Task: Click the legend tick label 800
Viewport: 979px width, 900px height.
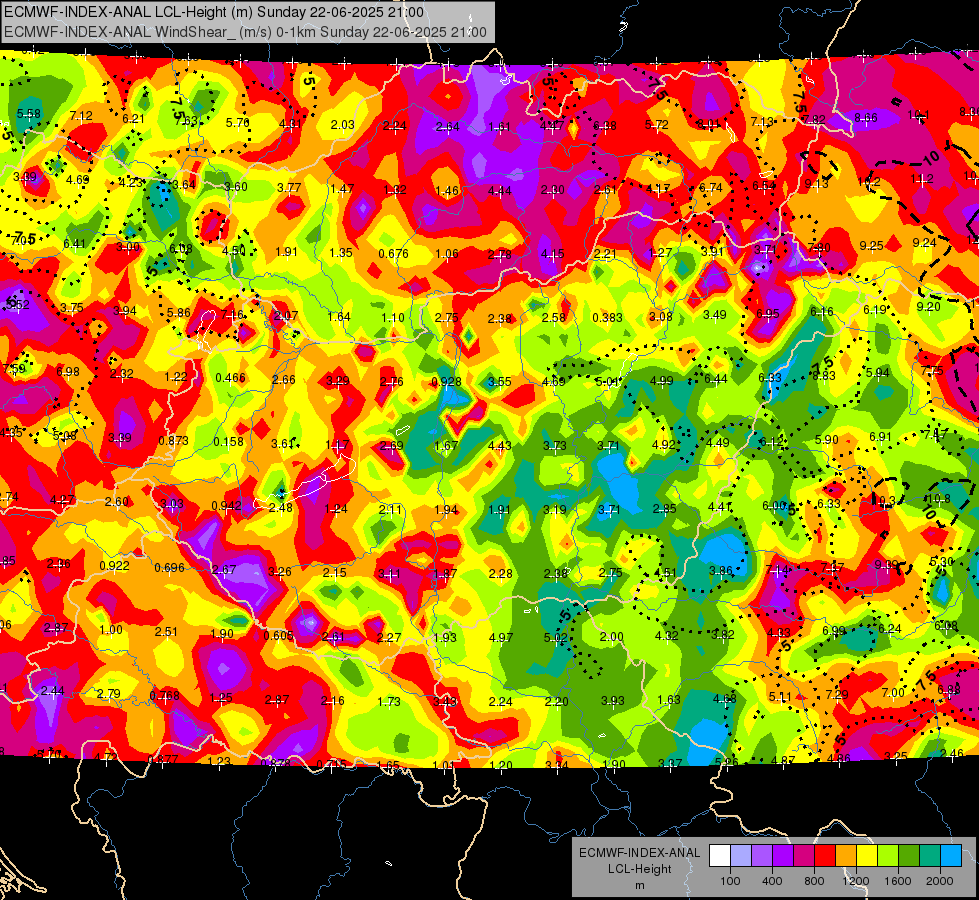Action: tap(814, 881)
